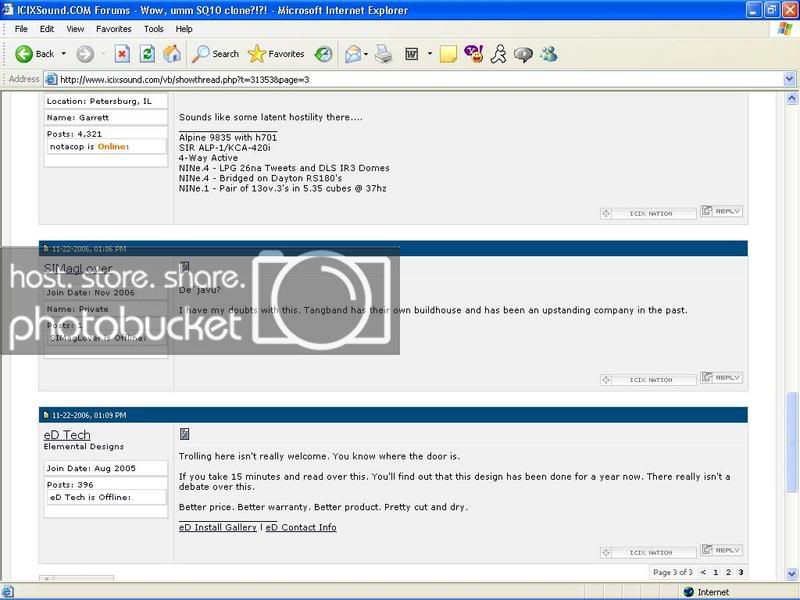The image size is (800, 600).
Task: Open the Help menu
Action: pos(184,29)
